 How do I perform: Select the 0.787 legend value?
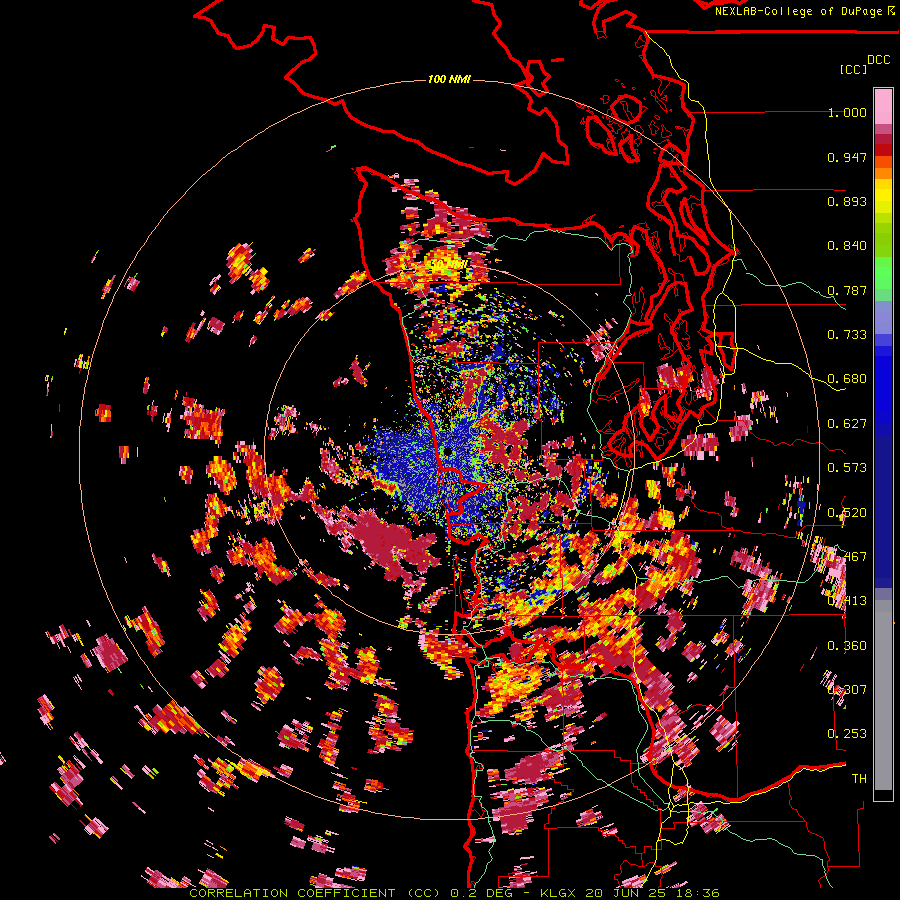tap(847, 290)
